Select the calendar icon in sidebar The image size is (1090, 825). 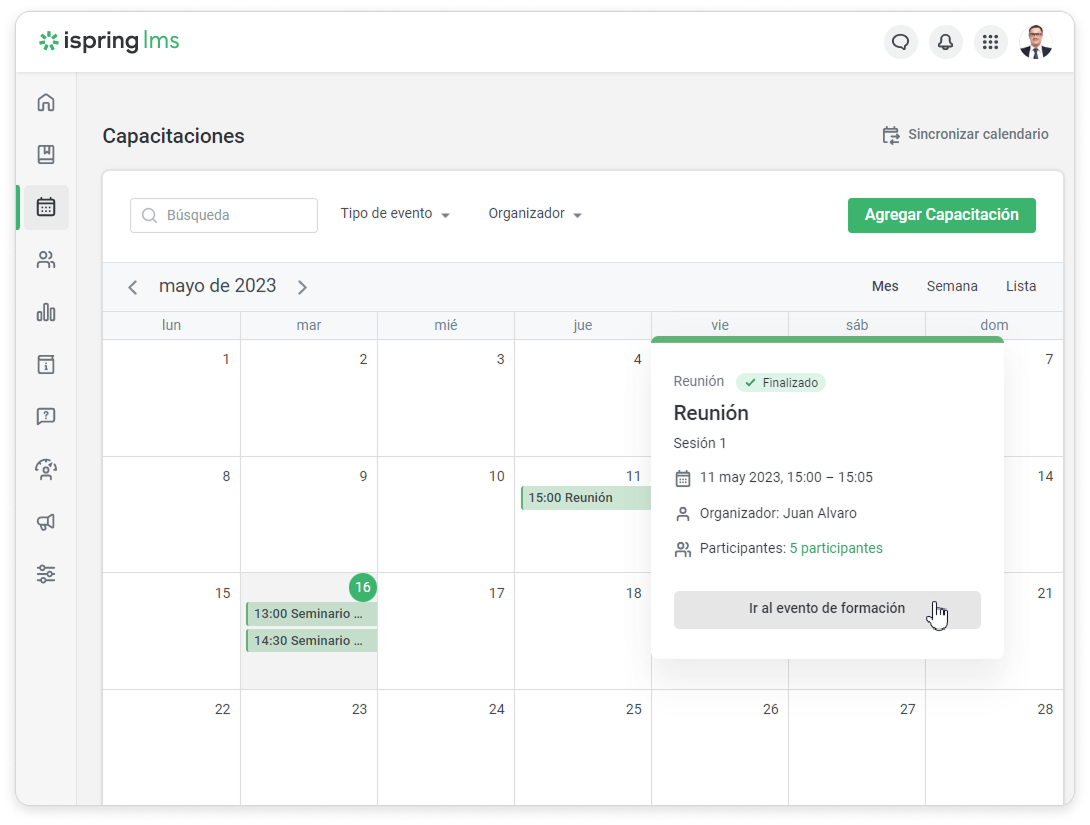pos(46,207)
